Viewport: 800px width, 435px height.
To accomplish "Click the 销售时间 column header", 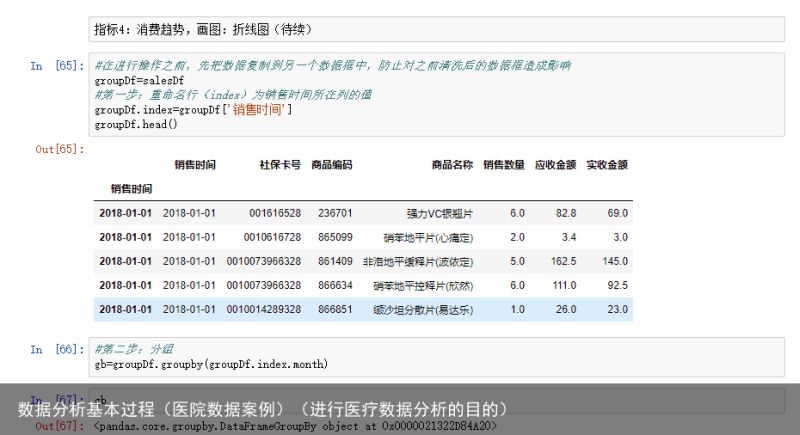I will [195, 165].
